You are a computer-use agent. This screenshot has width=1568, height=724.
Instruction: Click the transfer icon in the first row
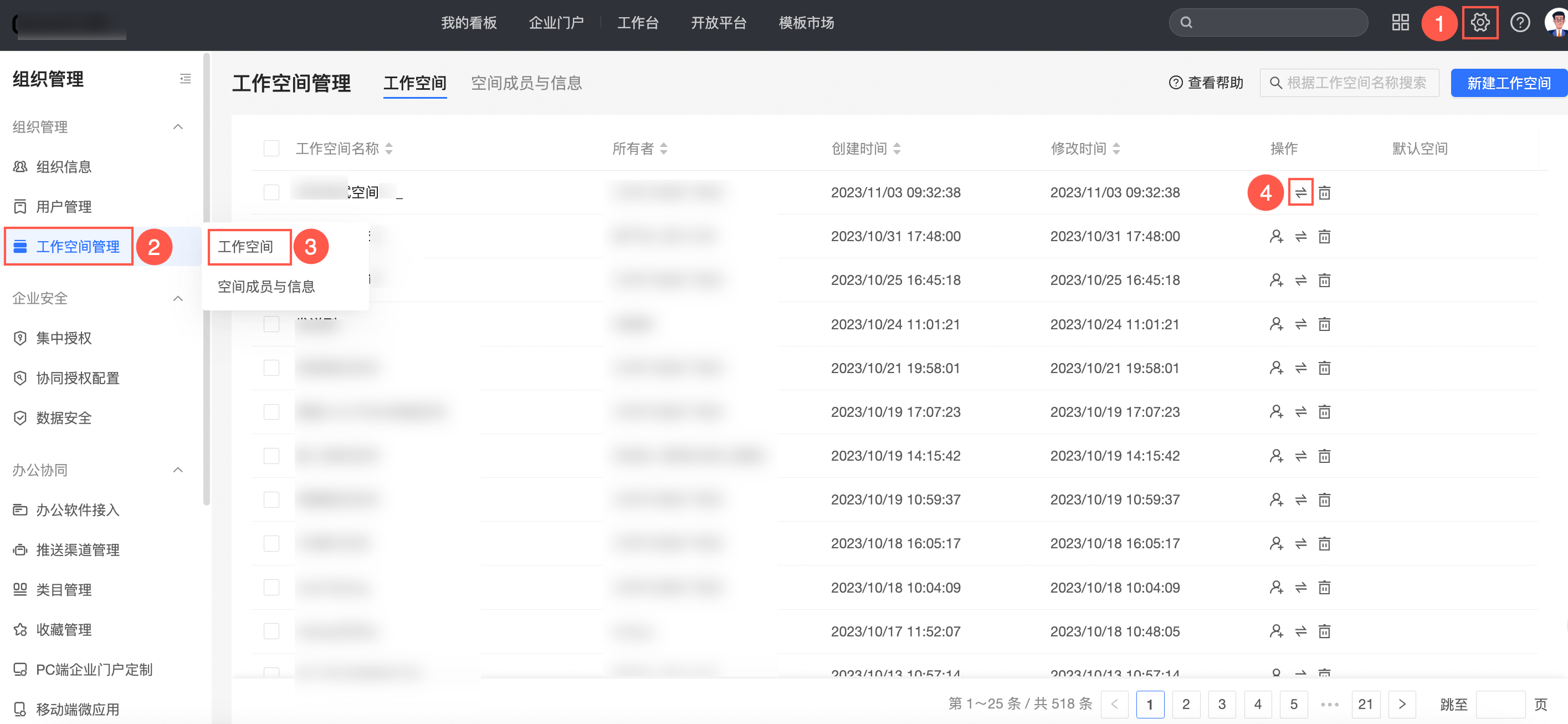1300,193
